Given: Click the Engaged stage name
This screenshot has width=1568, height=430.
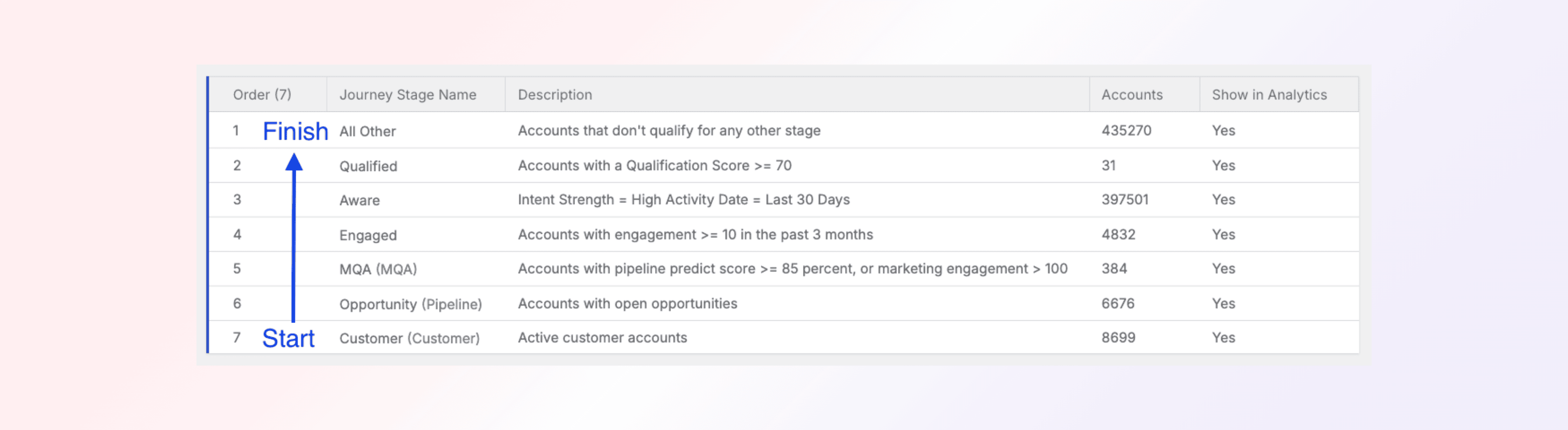Looking at the screenshot, I should tap(368, 235).
